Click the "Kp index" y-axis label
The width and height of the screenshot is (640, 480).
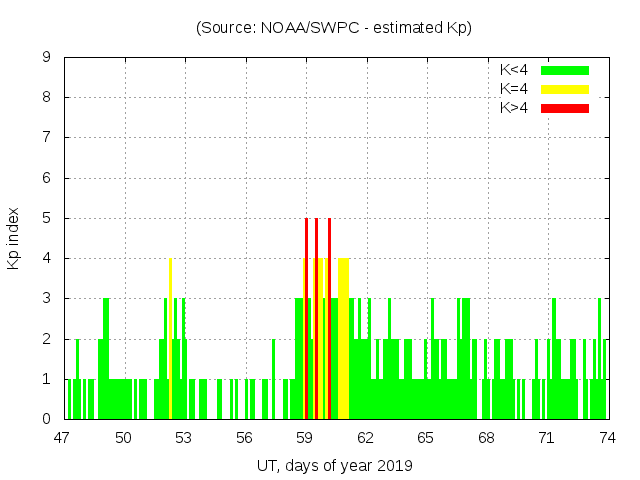pyautogui.click(x=14, y=238)
